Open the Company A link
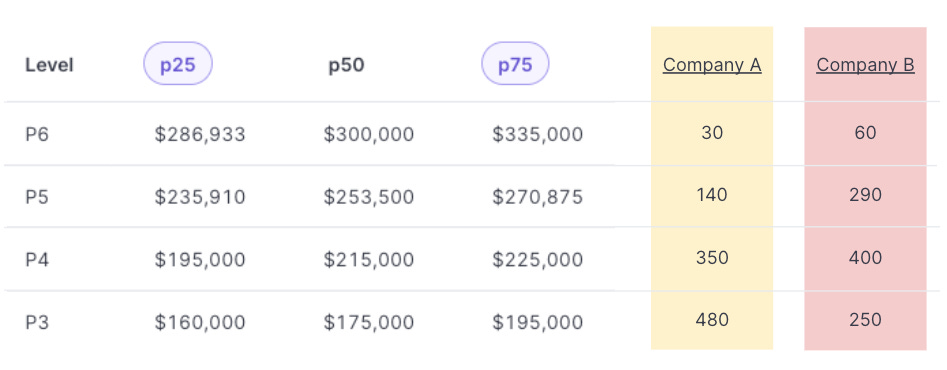Viewport: 947px width, 370px height. pyautogui.click(x=712, y=65)
